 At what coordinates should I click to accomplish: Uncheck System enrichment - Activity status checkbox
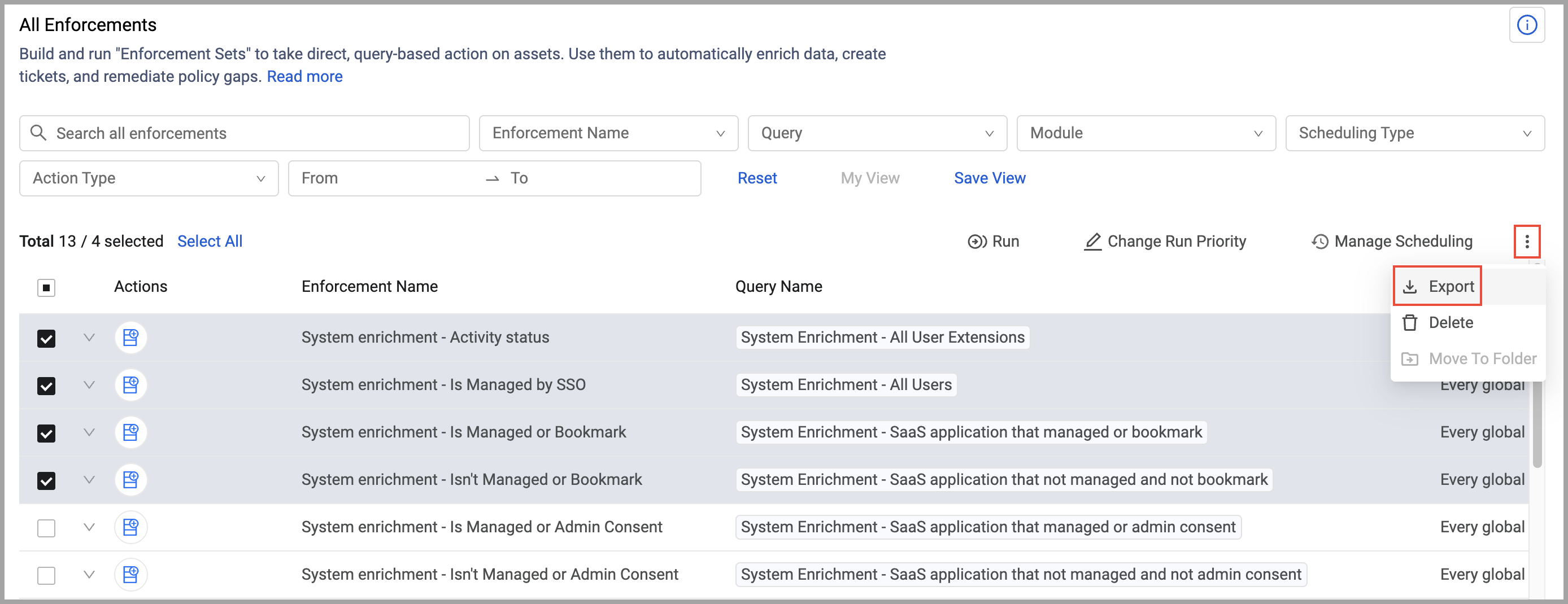pos(46,338)
